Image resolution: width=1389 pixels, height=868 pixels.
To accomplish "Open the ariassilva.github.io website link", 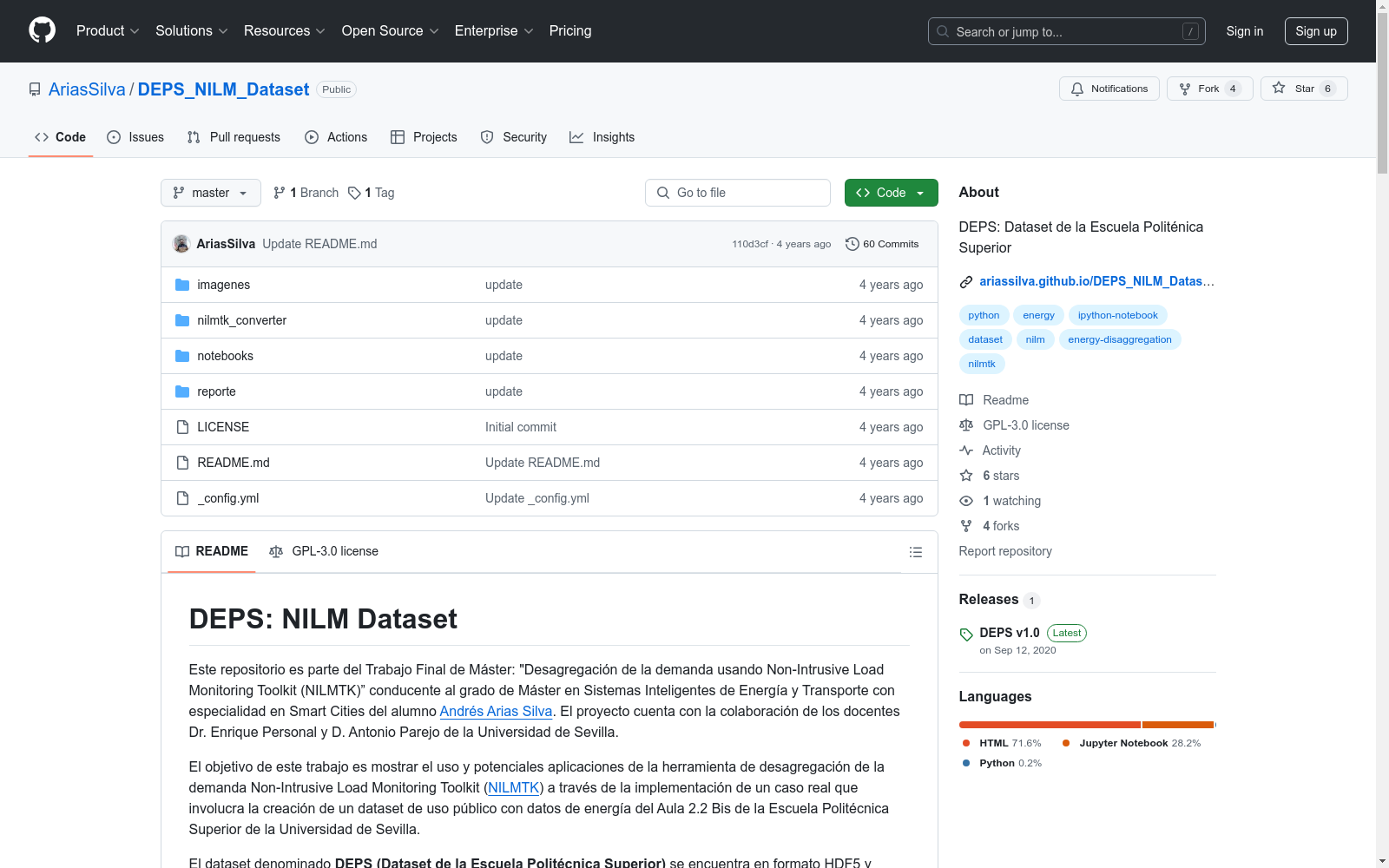I will point(1096,281).
